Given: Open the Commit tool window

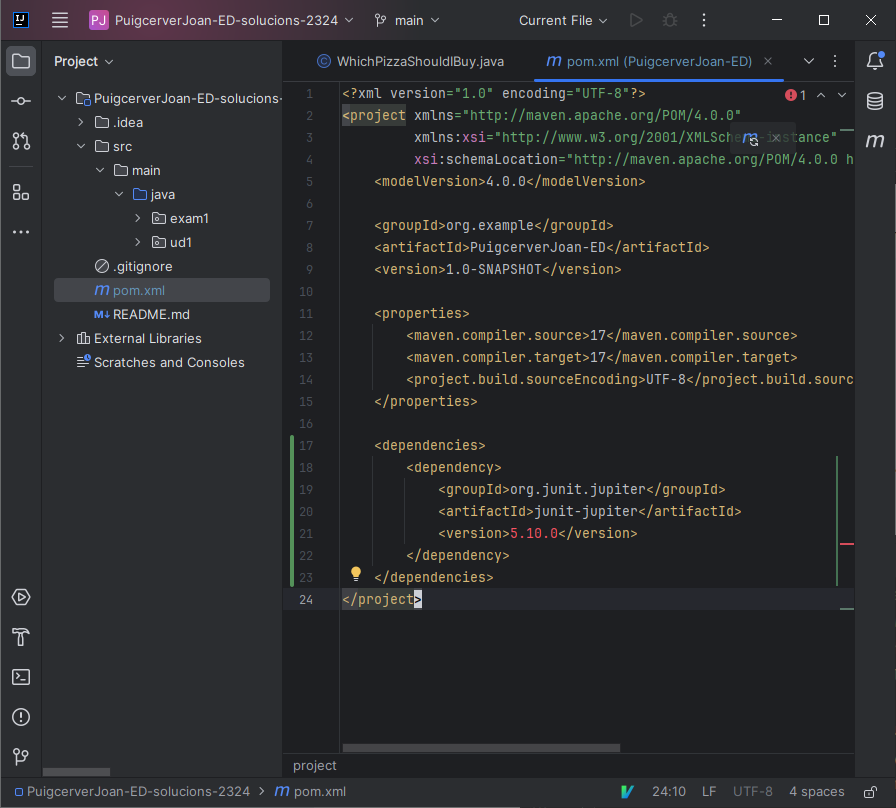Looking at the screenshot, I should (21, 101).
